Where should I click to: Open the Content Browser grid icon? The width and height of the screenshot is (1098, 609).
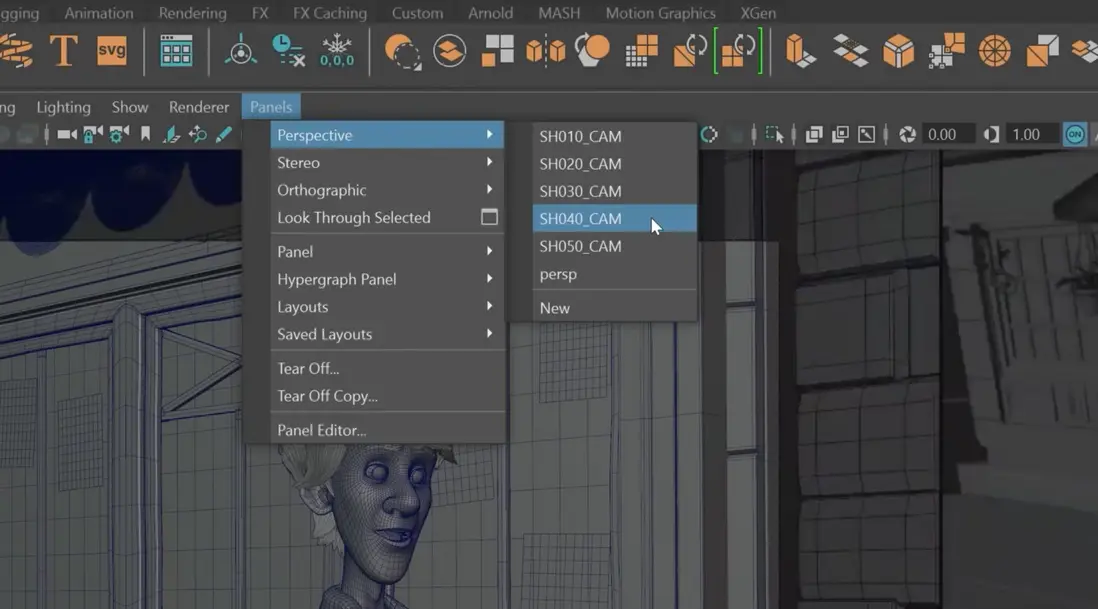pos(176,50)
